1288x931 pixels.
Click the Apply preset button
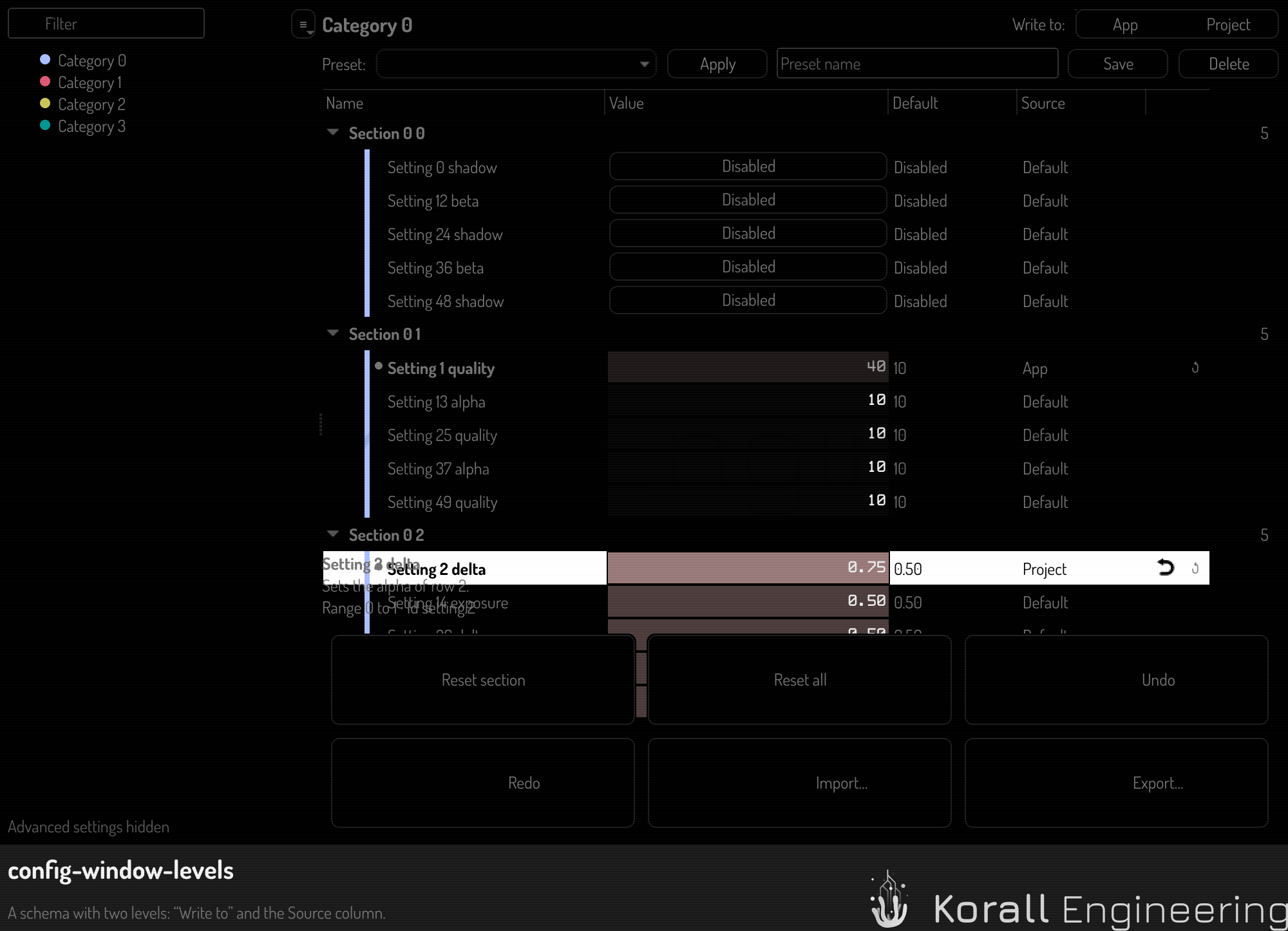(717, 64)
